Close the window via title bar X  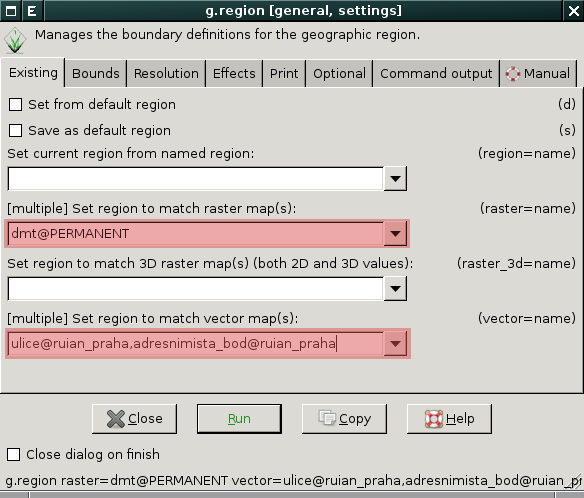[574, 10]
